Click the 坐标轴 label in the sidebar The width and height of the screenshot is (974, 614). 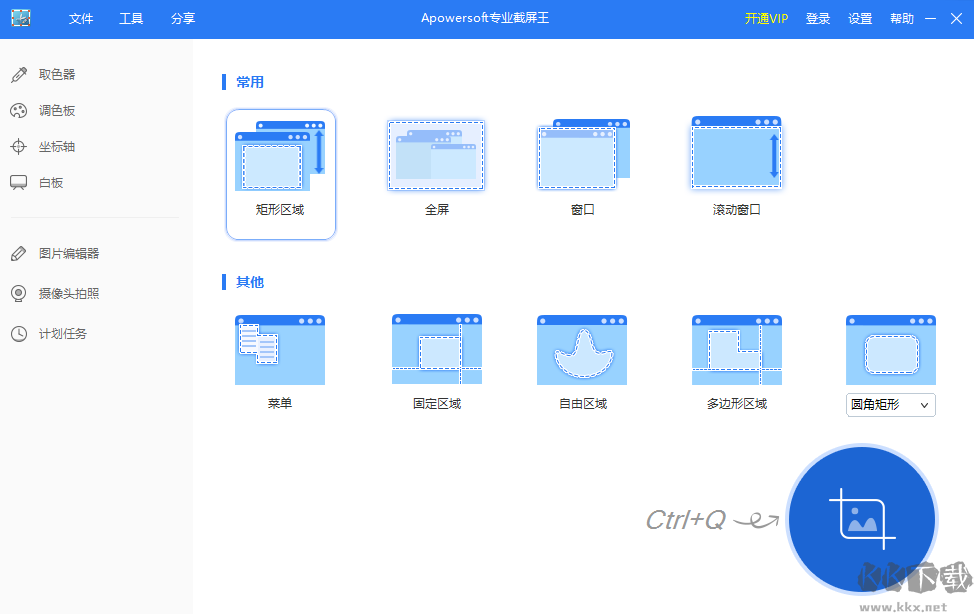coord(57,147)
